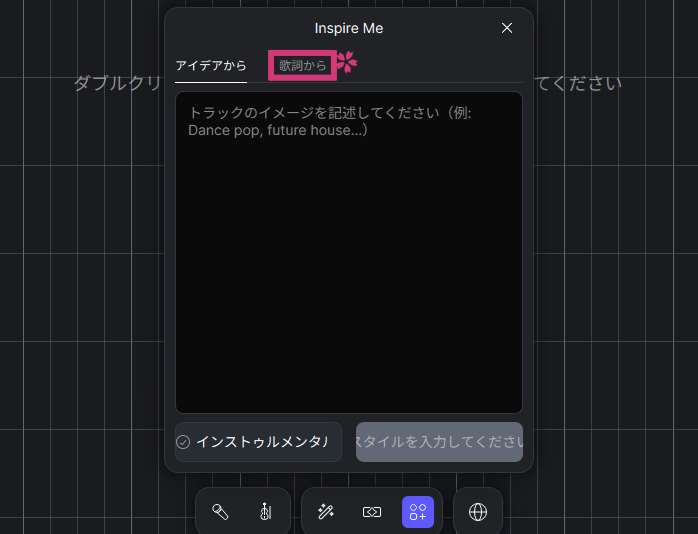The height and width of the screenshot is (534, 698).
Task: Focus the スタイルを入力 style field
Action: tap(439, 442)
